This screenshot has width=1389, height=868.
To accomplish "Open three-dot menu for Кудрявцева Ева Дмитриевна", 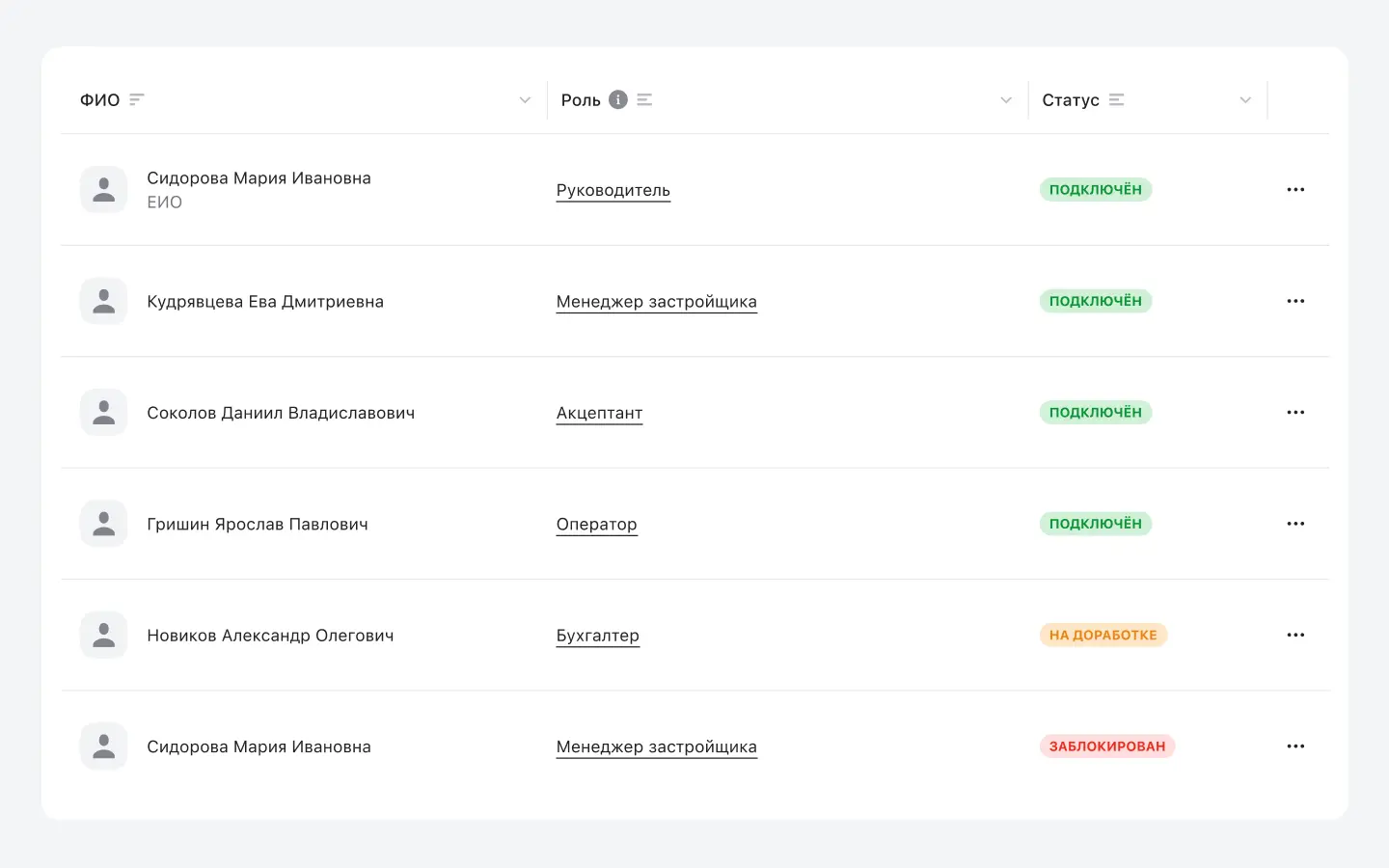I will click(x=1295, y=301).
